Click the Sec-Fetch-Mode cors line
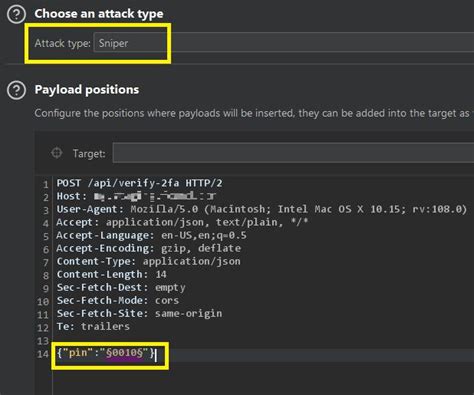Viewport: 474px width, 395px height. [x=118, y=300]
